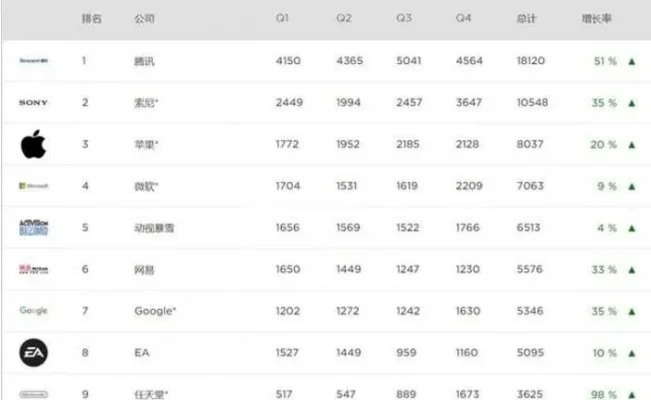The image size is (651, 400).
Task: Click the total value 18120
Action: 531,61
